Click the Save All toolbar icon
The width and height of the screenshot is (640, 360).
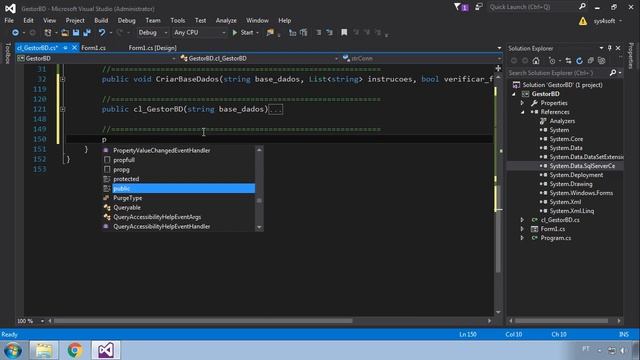[87, 33]
